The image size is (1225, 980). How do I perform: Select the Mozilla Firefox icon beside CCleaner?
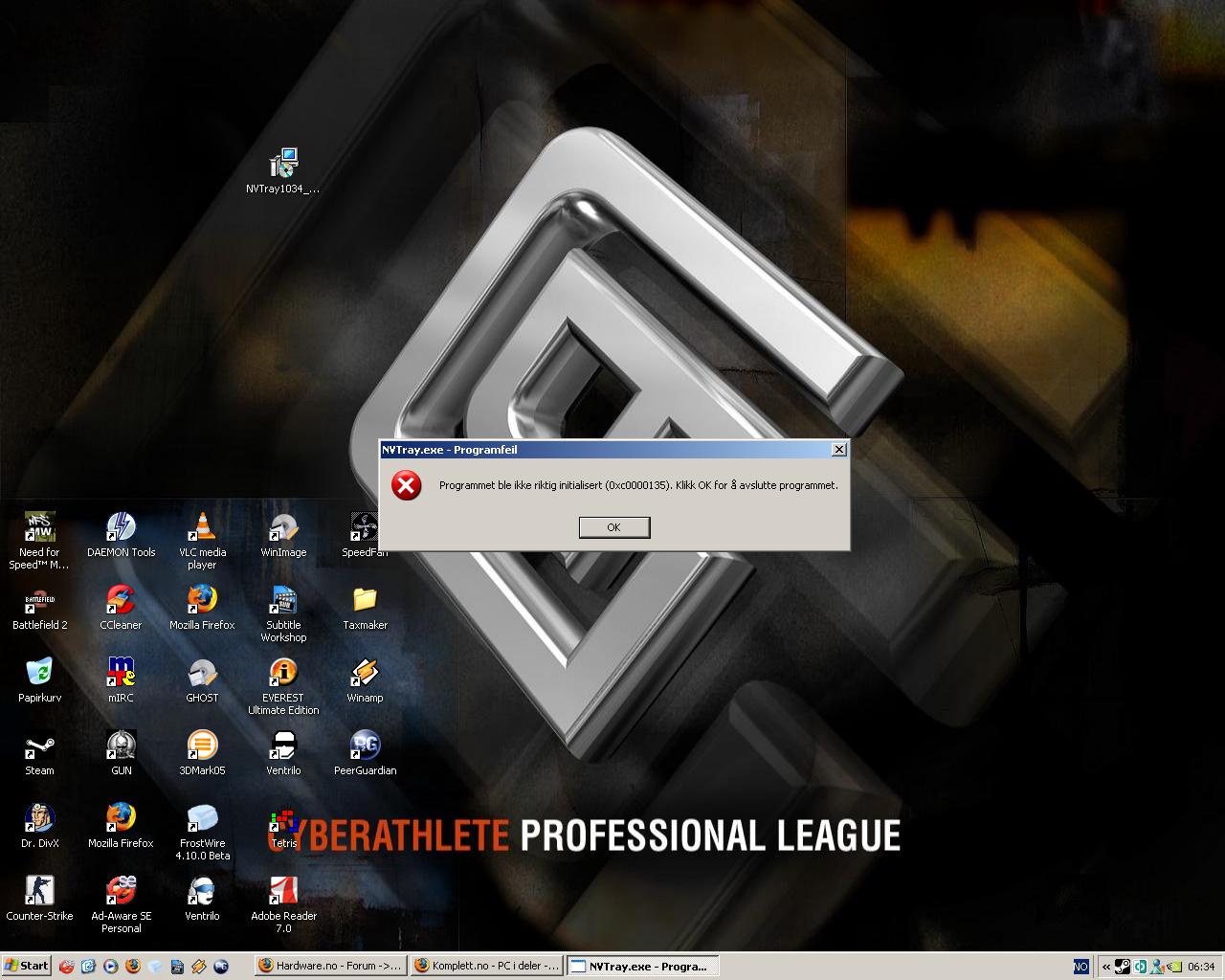(x=202, y=608)
